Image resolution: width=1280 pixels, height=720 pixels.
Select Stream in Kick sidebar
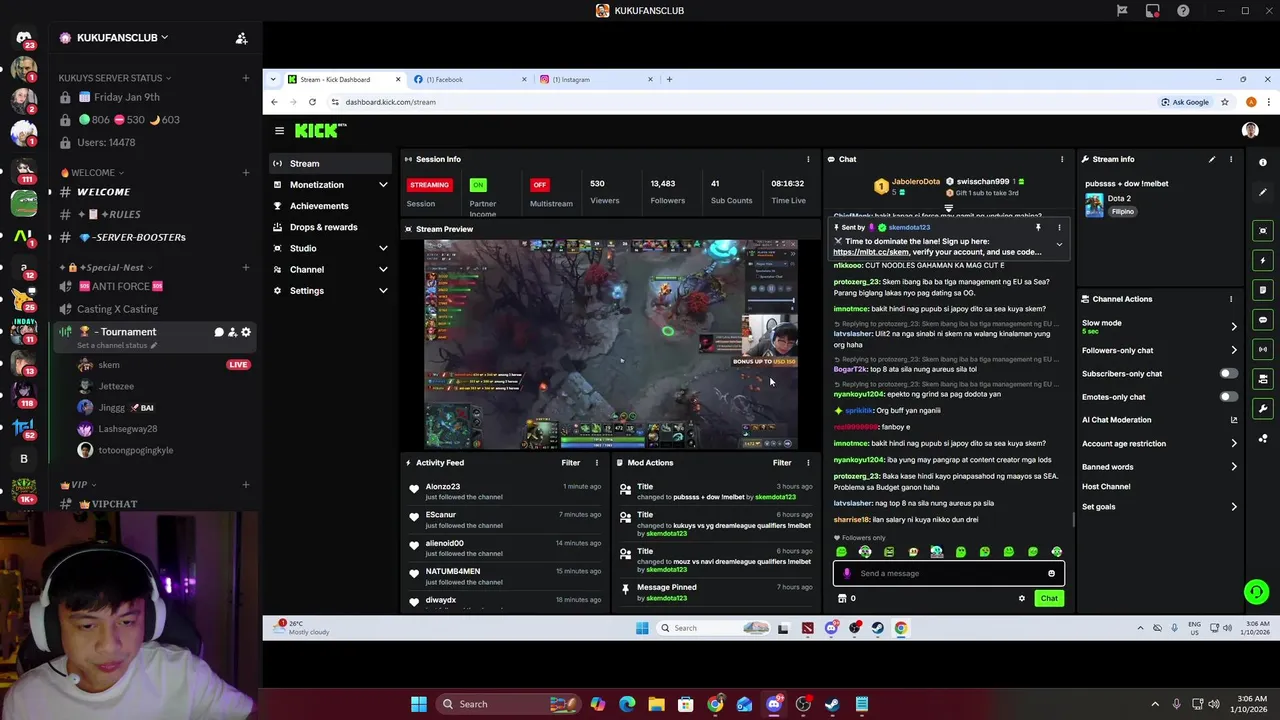pos(330,164)
